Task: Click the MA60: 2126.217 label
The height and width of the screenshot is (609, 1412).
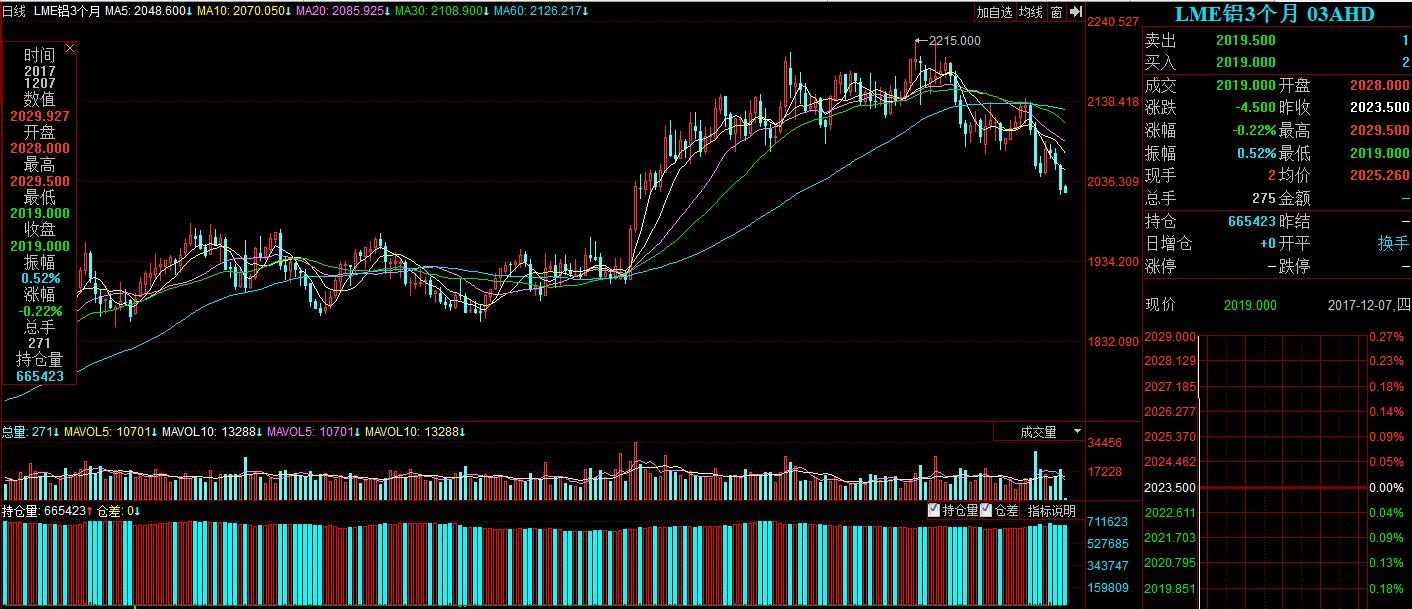Action: (x=541, y=12)
